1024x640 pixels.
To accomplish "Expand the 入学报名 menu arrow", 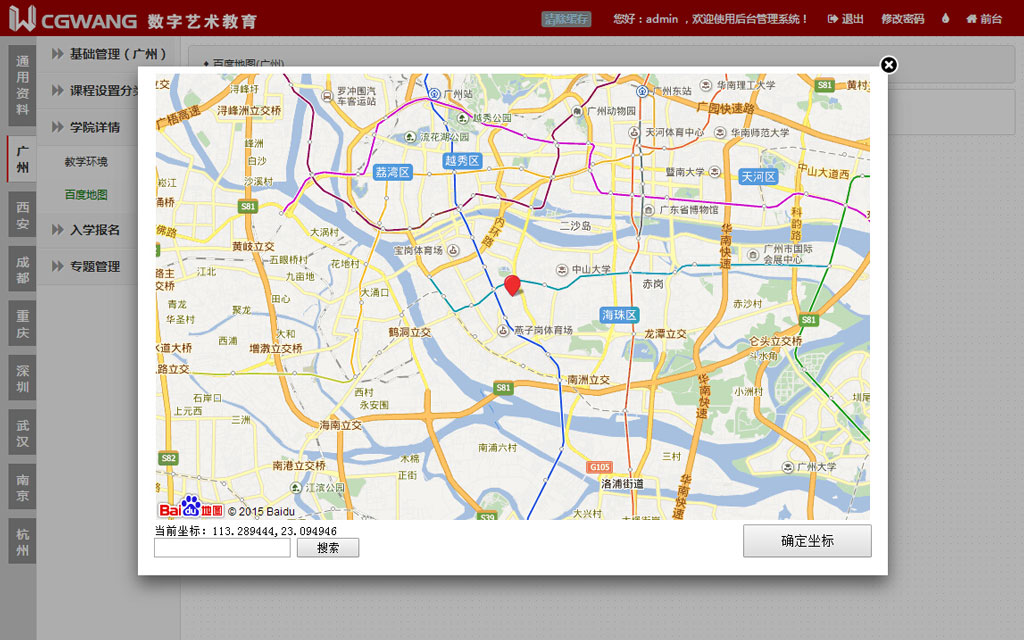I will click(x=57, y=230).
